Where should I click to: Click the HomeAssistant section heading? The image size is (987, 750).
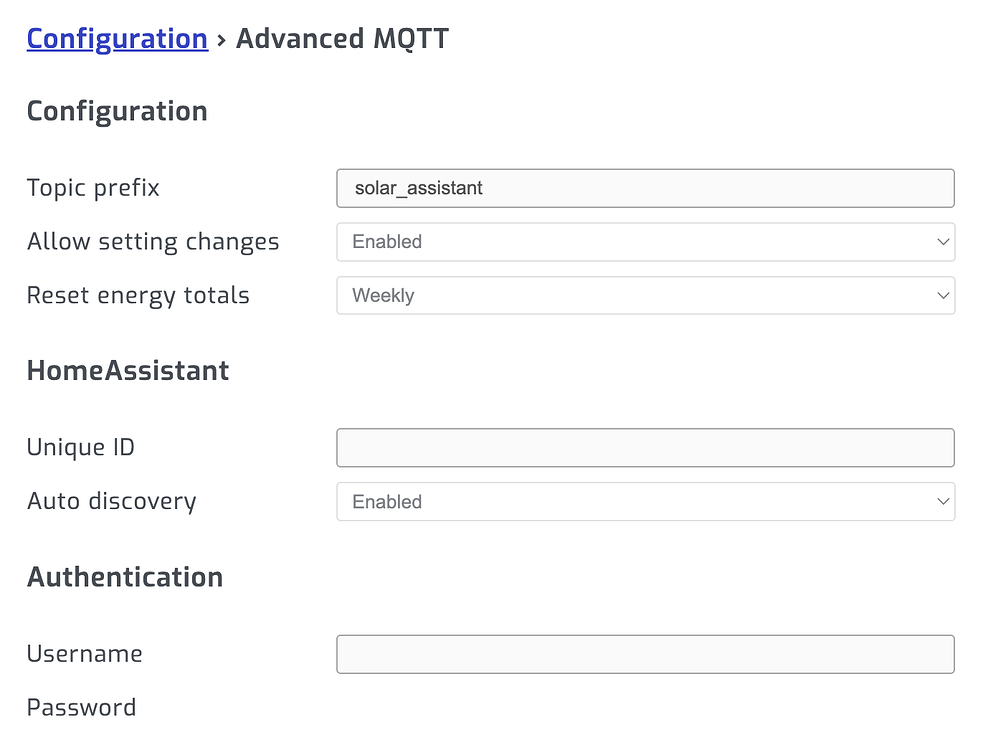(x=127, y=370)
